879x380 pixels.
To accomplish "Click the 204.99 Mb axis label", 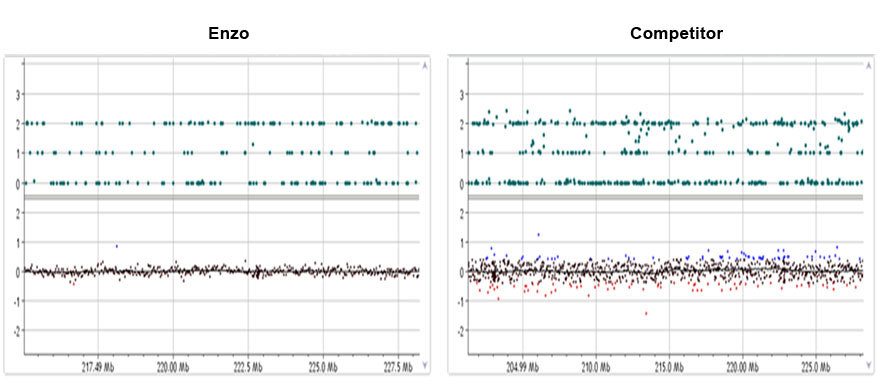I will point(522,368).
